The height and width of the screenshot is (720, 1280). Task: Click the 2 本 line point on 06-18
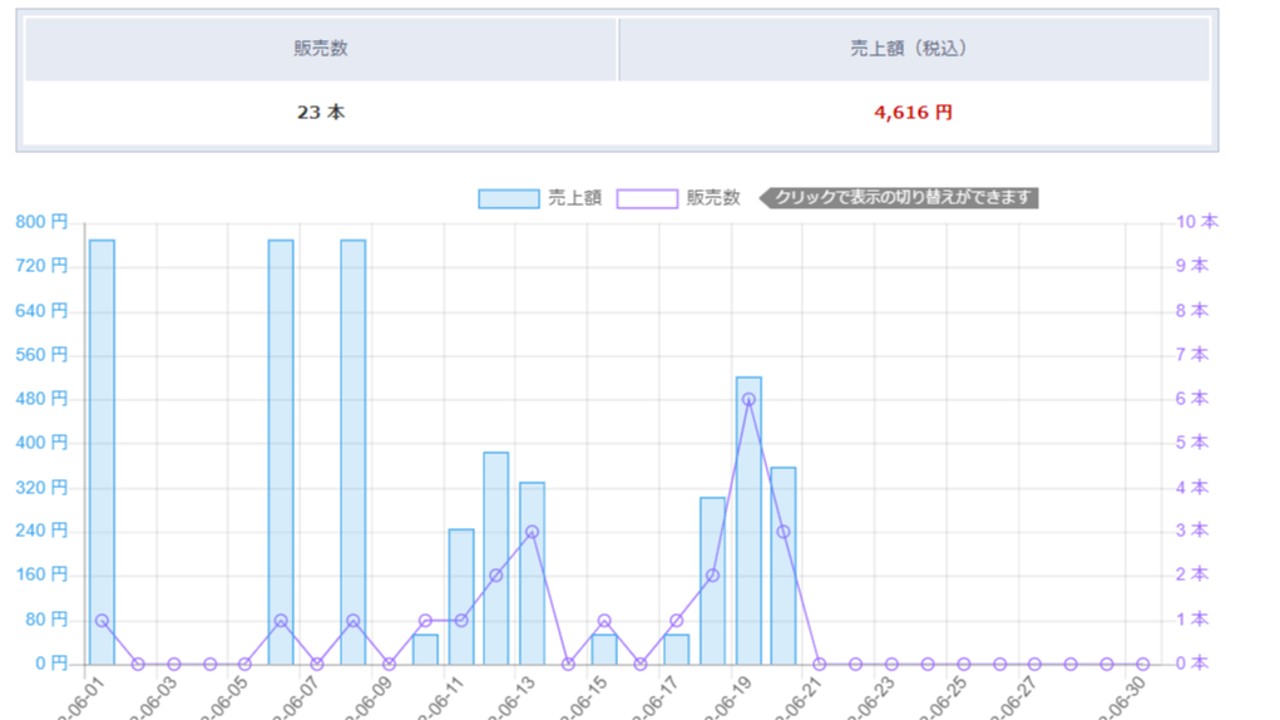[712, 576]
